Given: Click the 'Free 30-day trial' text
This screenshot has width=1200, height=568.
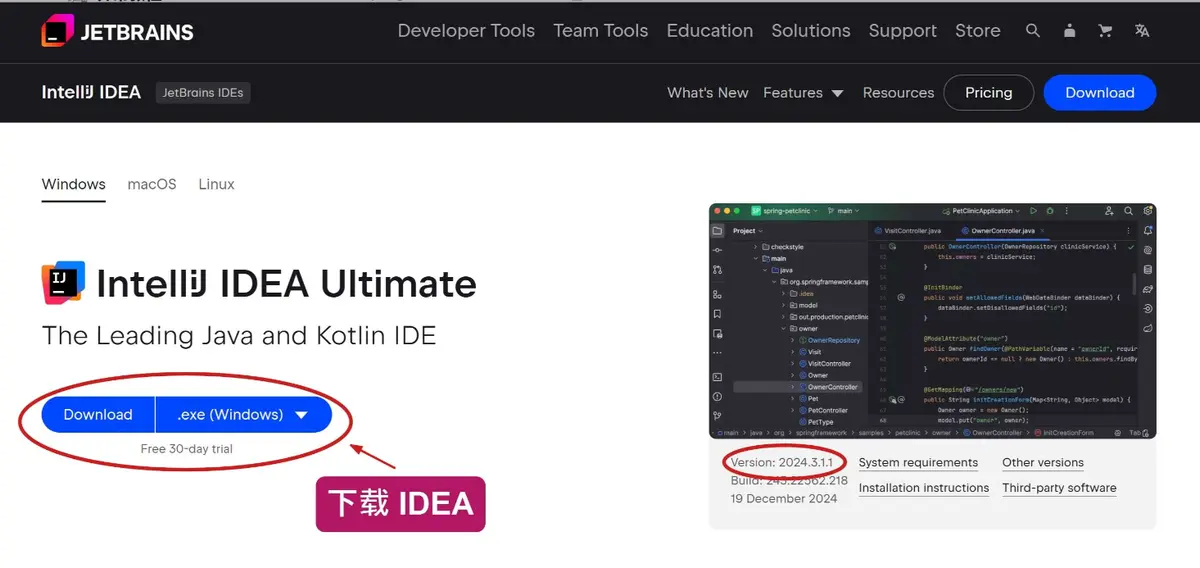Looking at the screenshot, I should click(187, 449).
